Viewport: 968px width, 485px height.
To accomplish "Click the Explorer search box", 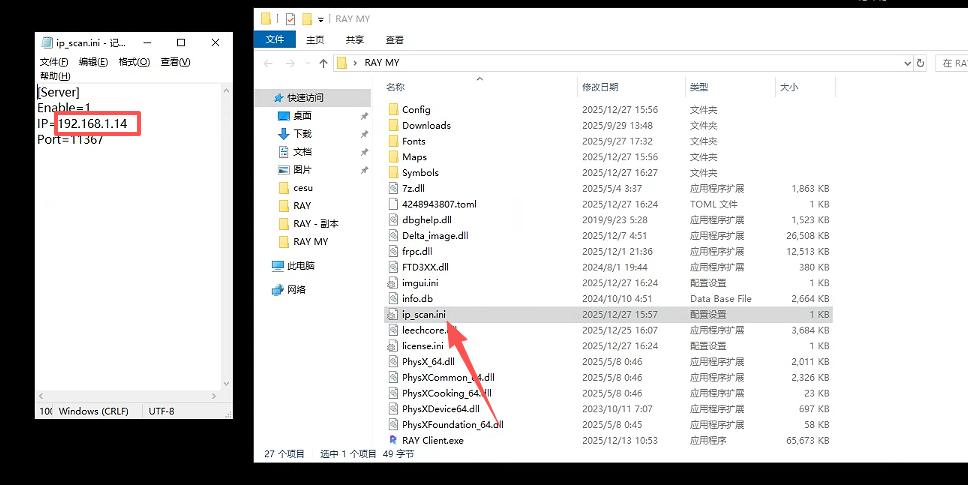I will point(953,63).
